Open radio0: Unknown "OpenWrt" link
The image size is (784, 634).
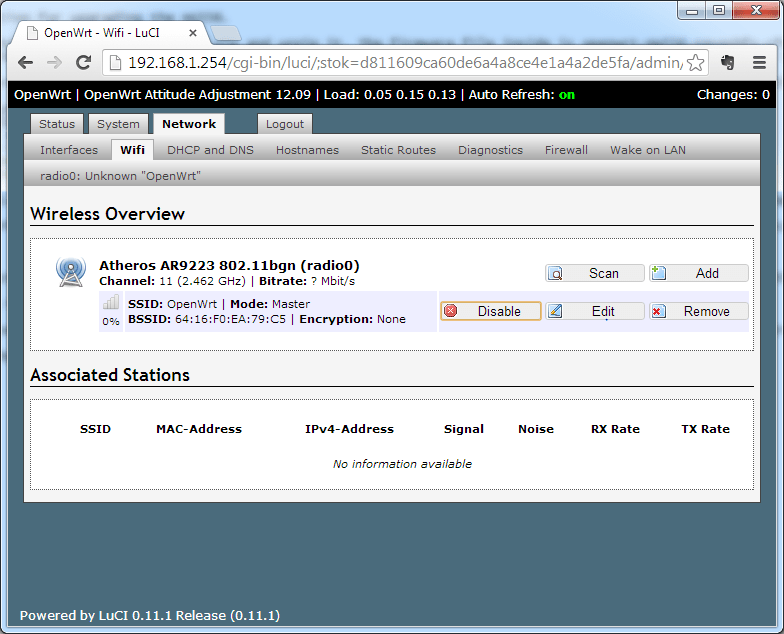120,176
